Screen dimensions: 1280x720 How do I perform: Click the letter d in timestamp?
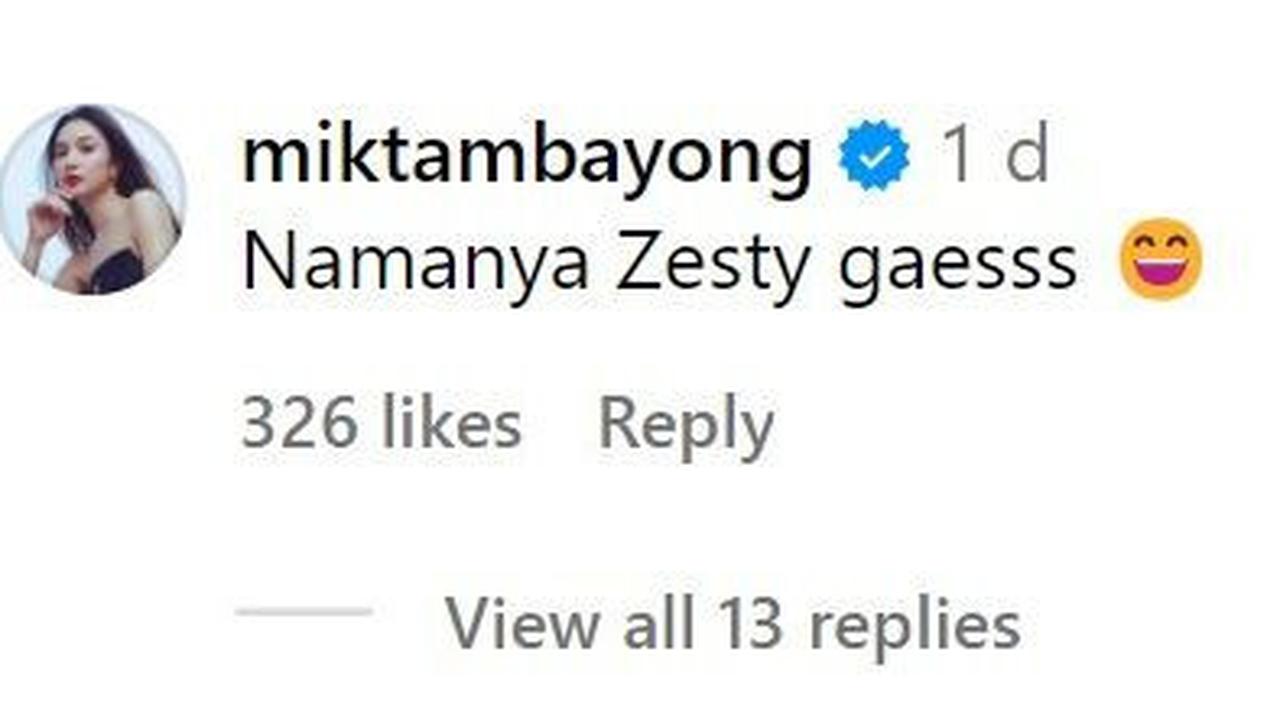pos(1027,157)
